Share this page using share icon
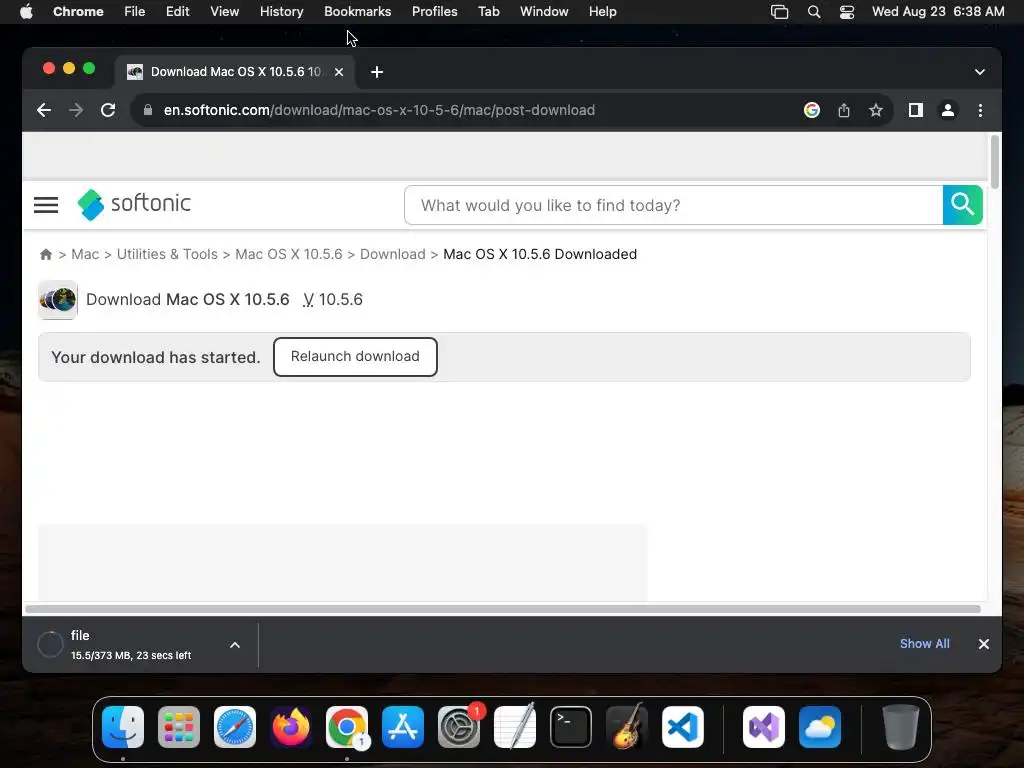 coord(844,110)
